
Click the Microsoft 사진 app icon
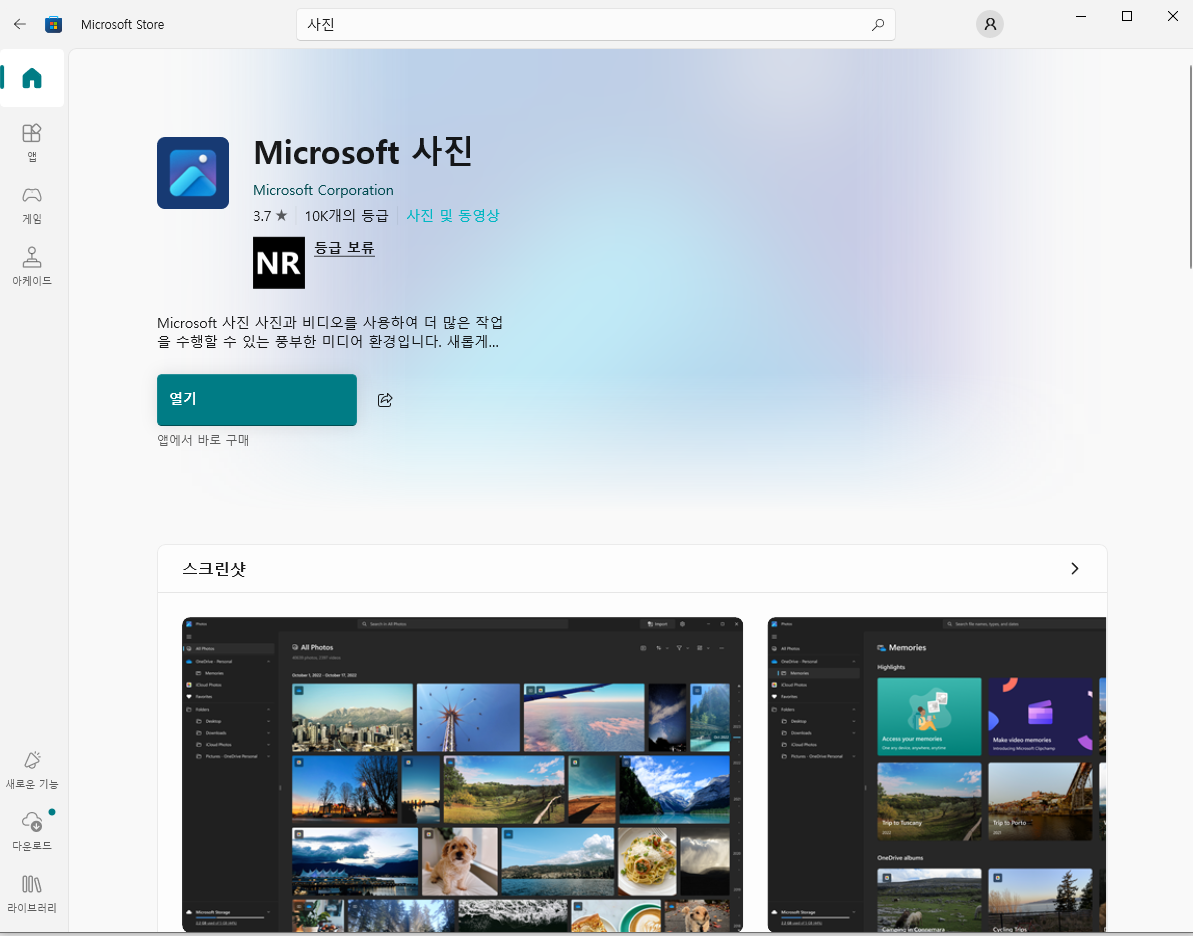pos(193,173)
